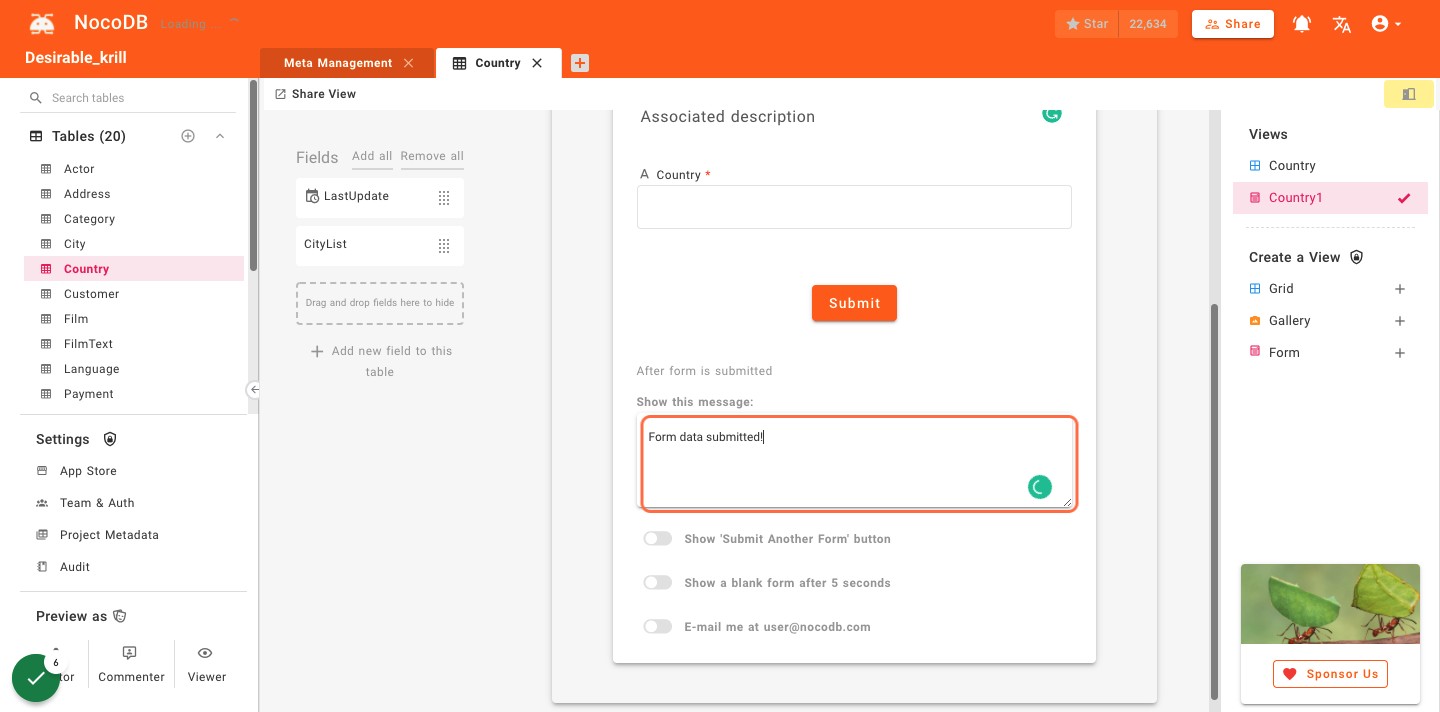Open the Payment table

pos(134,394)
